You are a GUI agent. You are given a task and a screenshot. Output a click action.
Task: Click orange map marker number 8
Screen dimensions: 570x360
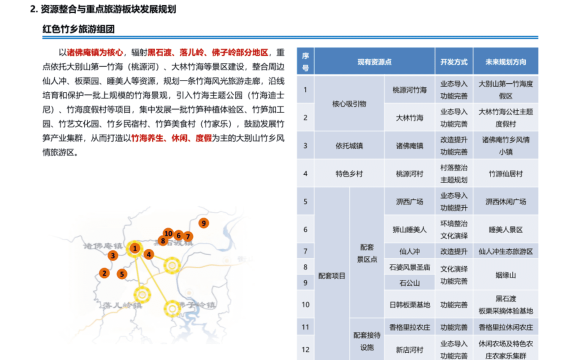click(162, 240)
